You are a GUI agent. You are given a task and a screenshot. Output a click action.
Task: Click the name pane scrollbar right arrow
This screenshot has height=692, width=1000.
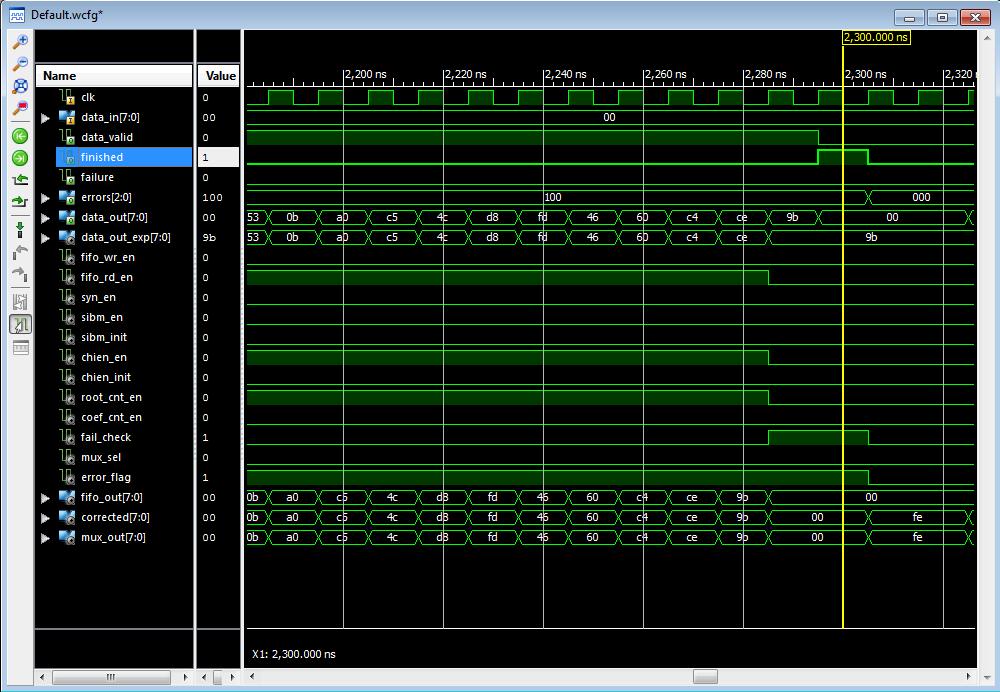(x=186, y=677)
